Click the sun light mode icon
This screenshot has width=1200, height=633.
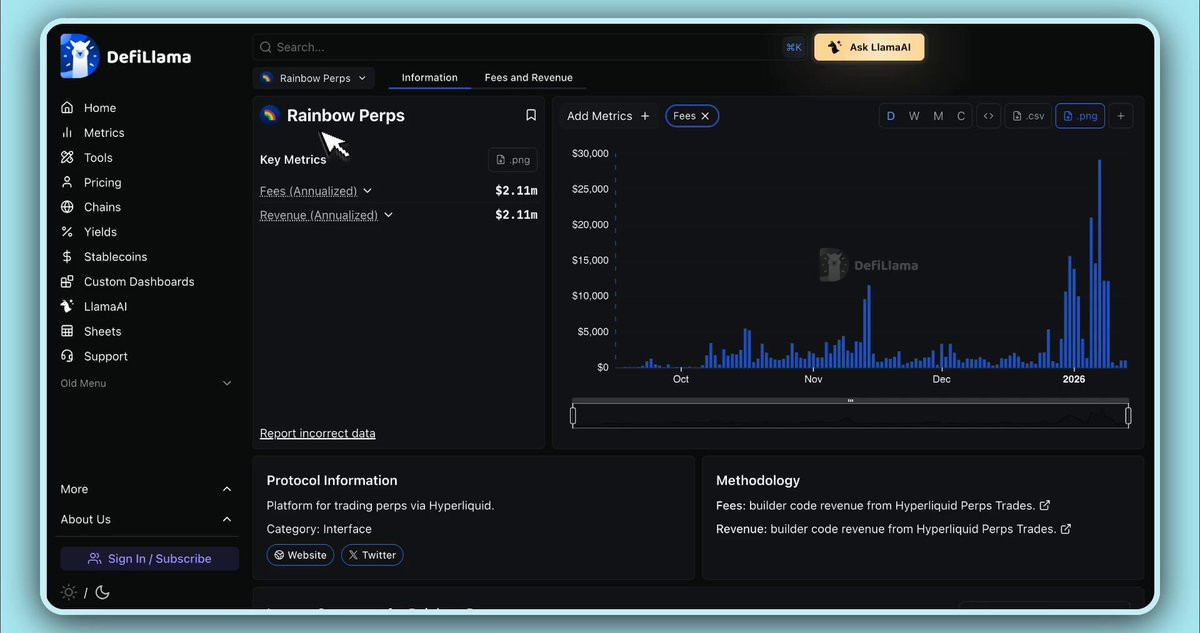point(68,592)
